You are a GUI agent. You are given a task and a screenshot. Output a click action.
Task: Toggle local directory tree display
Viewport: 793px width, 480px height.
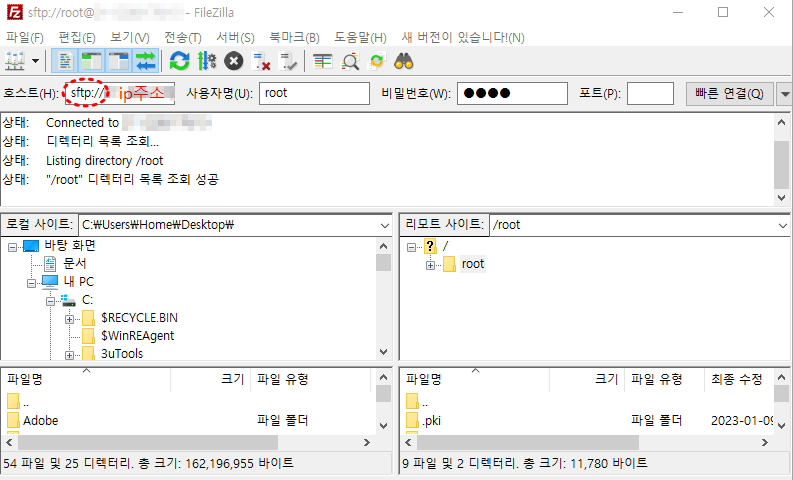tap(92, 62)
